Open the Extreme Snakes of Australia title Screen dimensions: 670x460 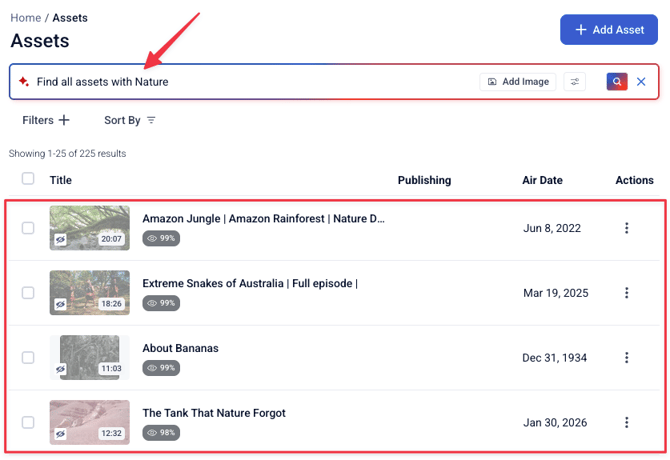[249, 283]
